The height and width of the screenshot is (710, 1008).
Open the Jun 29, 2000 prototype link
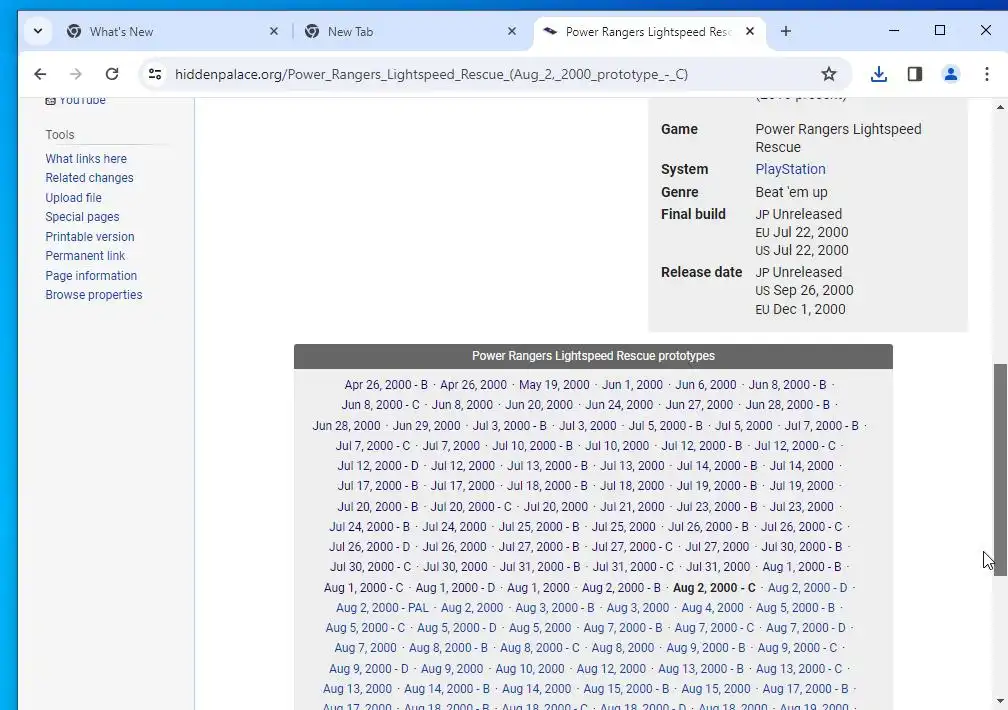426,426
